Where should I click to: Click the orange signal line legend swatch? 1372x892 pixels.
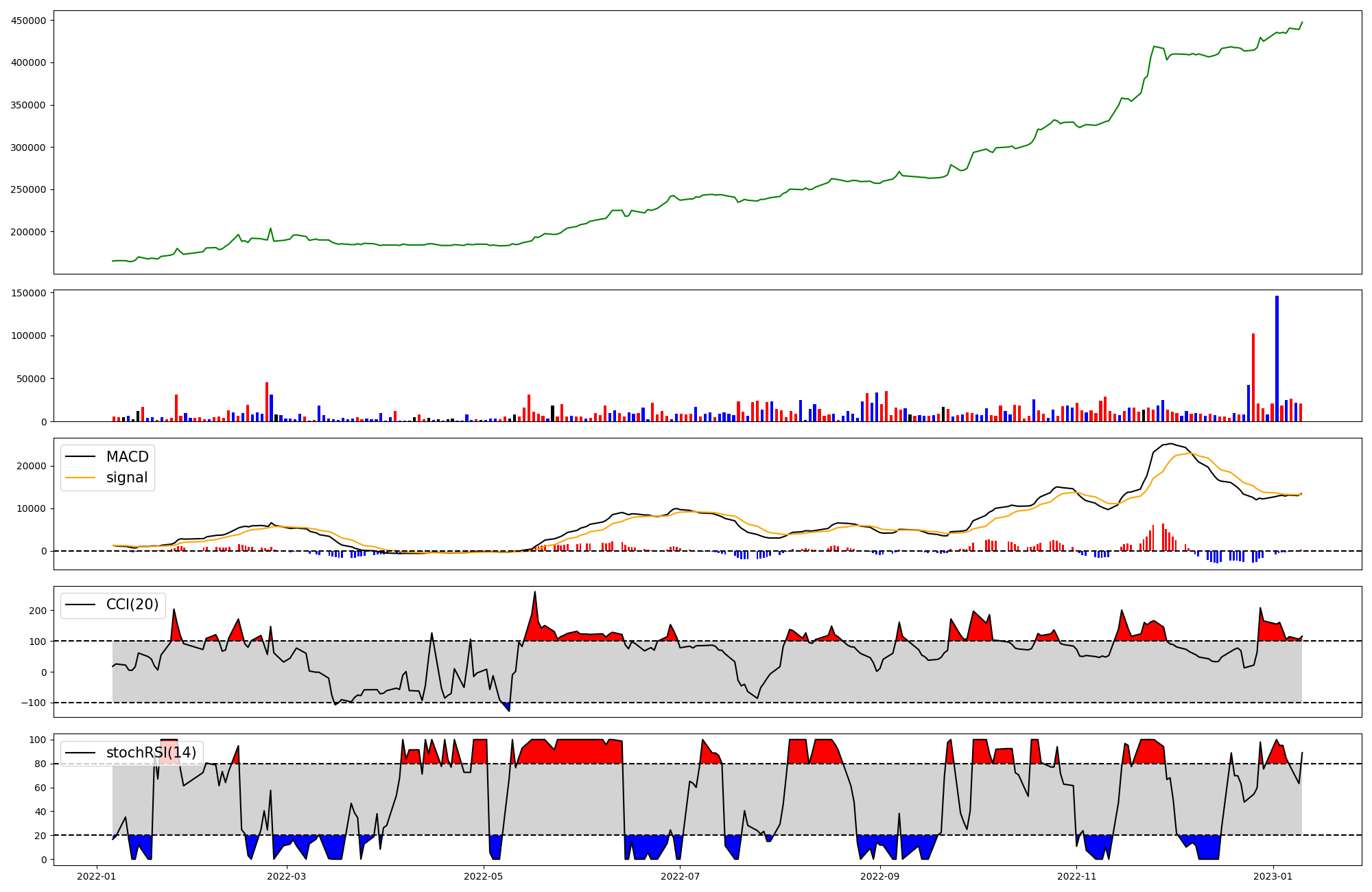pyautogui.click(x=80, y=478)
